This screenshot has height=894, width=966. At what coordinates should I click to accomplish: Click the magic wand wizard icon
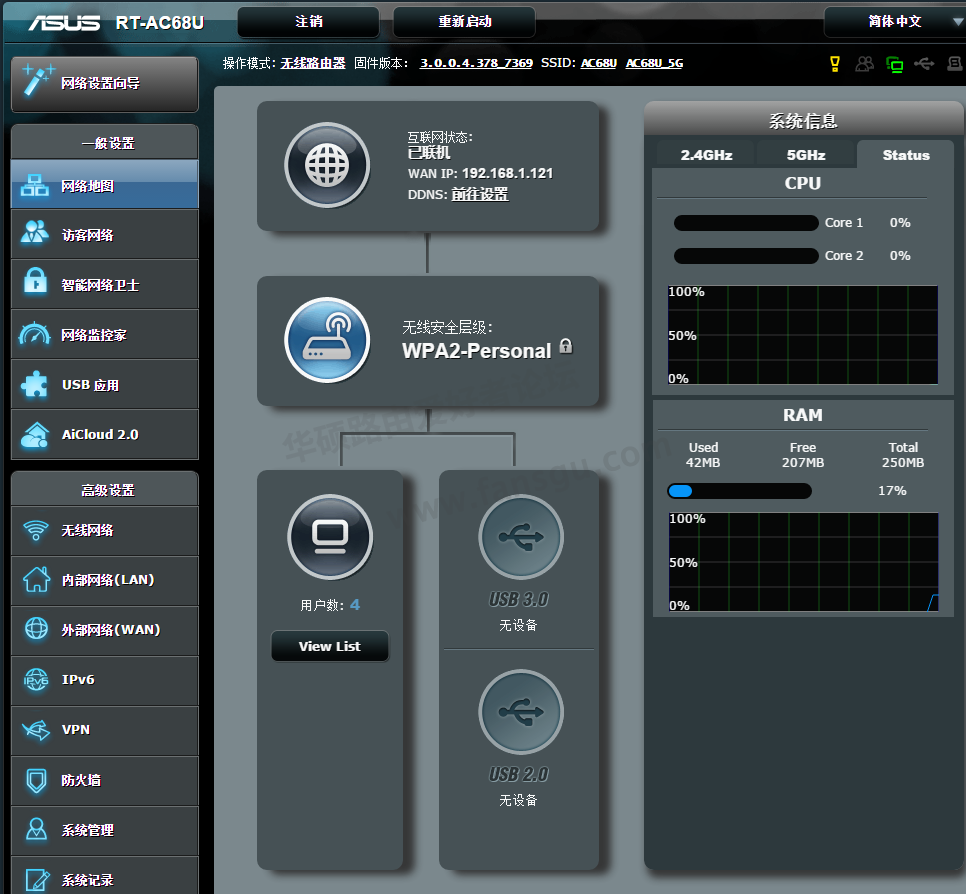click(38, 80)
